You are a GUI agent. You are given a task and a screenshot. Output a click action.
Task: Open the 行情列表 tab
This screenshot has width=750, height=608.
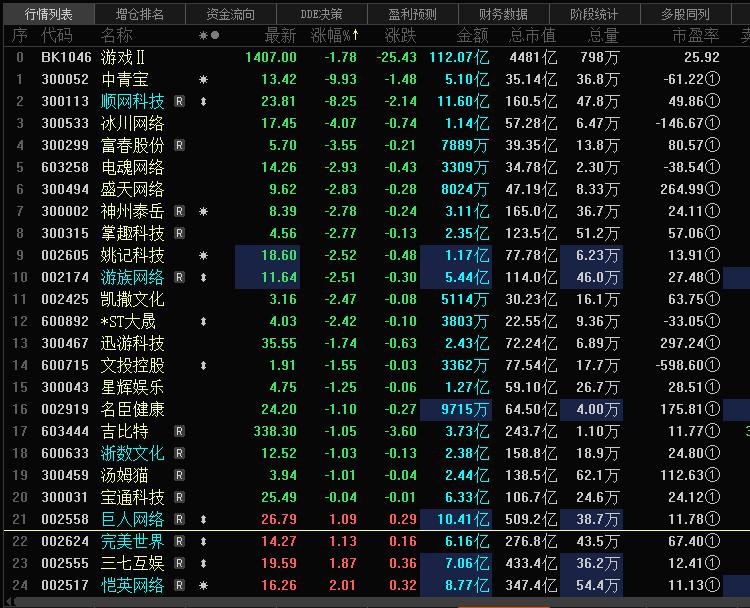[48, 14]
